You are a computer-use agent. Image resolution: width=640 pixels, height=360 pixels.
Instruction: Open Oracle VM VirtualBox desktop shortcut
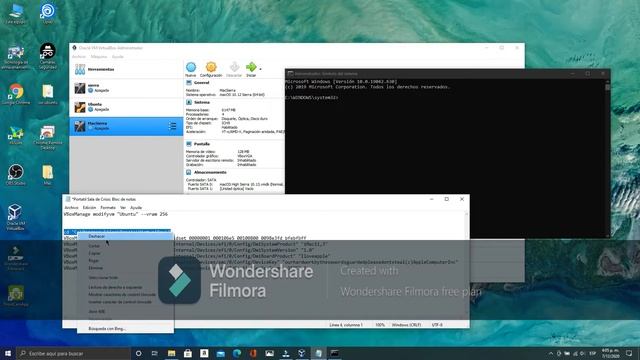coord(16,217)
